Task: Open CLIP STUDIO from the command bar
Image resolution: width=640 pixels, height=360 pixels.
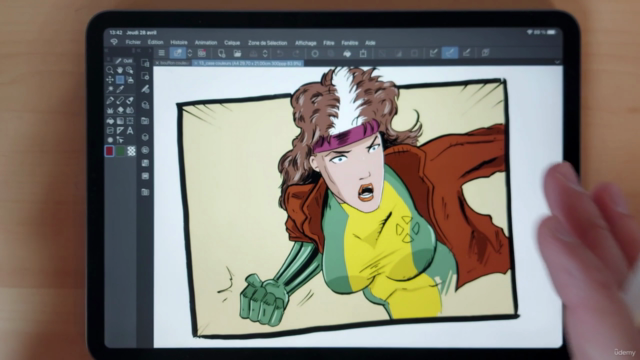Action: (178, 53)
